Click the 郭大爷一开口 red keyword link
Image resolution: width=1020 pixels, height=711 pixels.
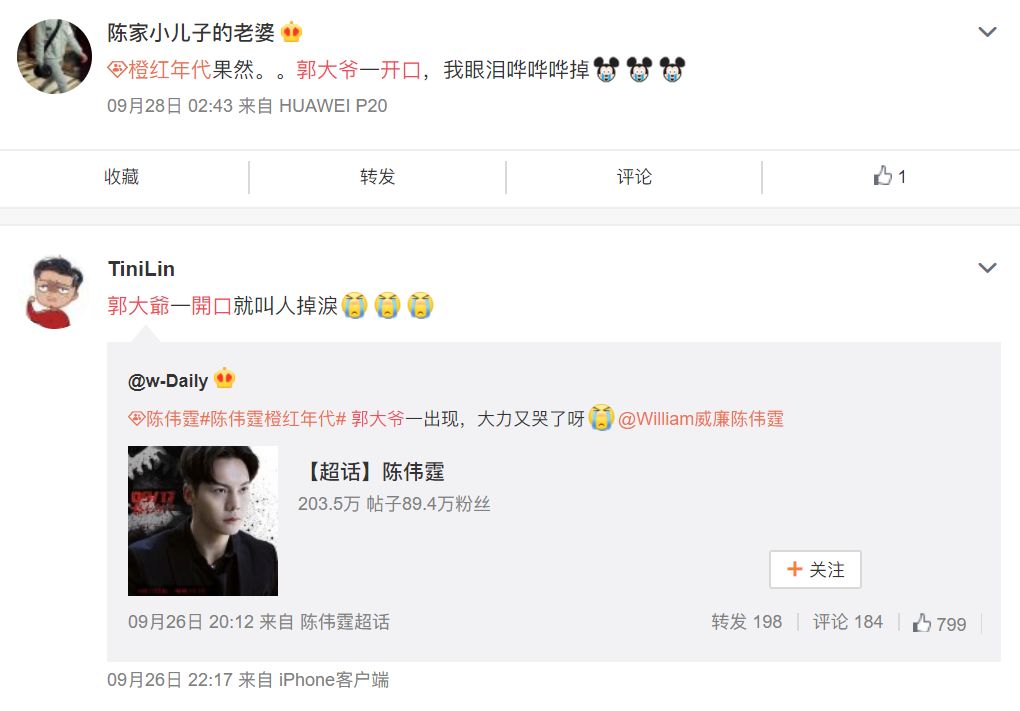coord(359,70)
